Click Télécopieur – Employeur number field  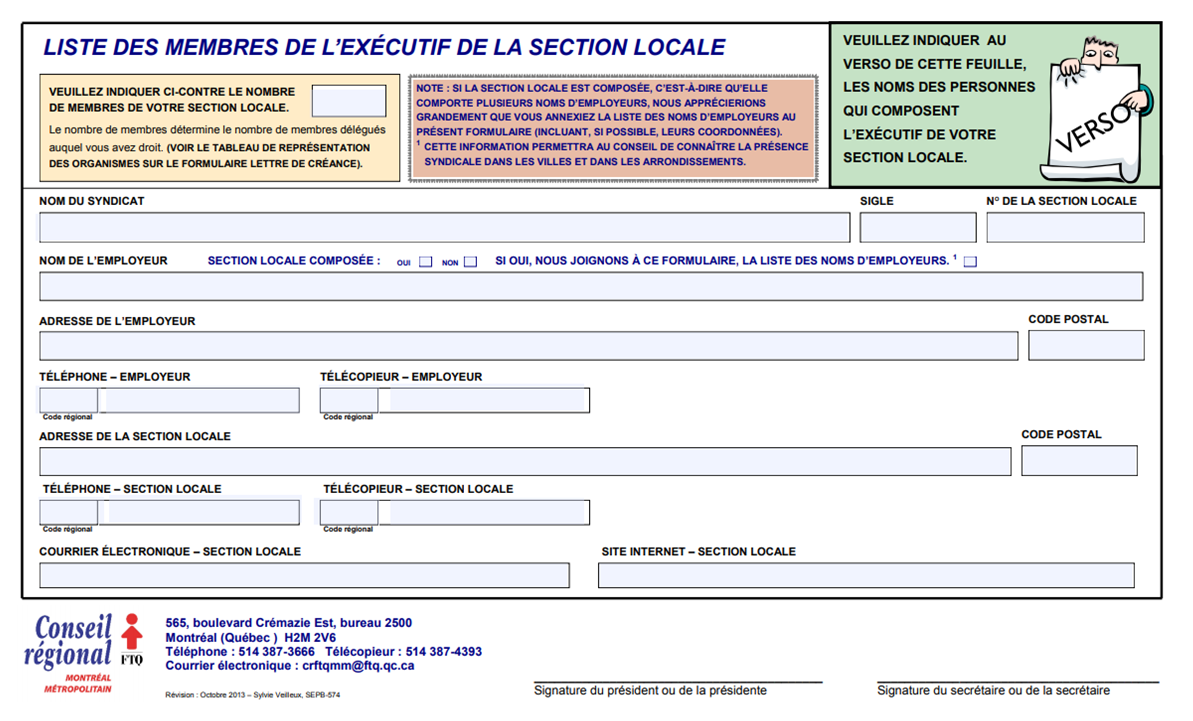point(484,400)
